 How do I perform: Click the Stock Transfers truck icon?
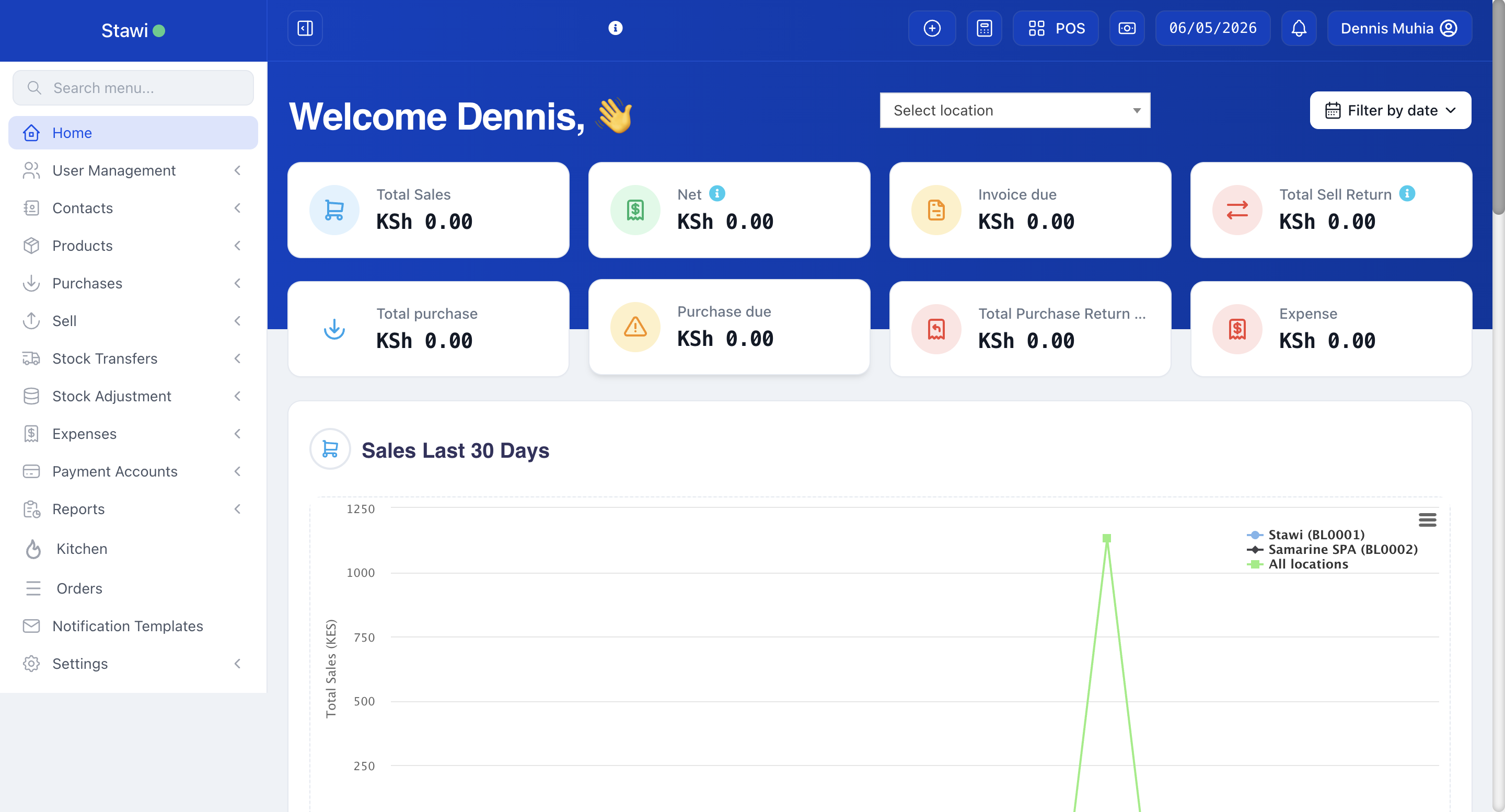click(31, 358)
